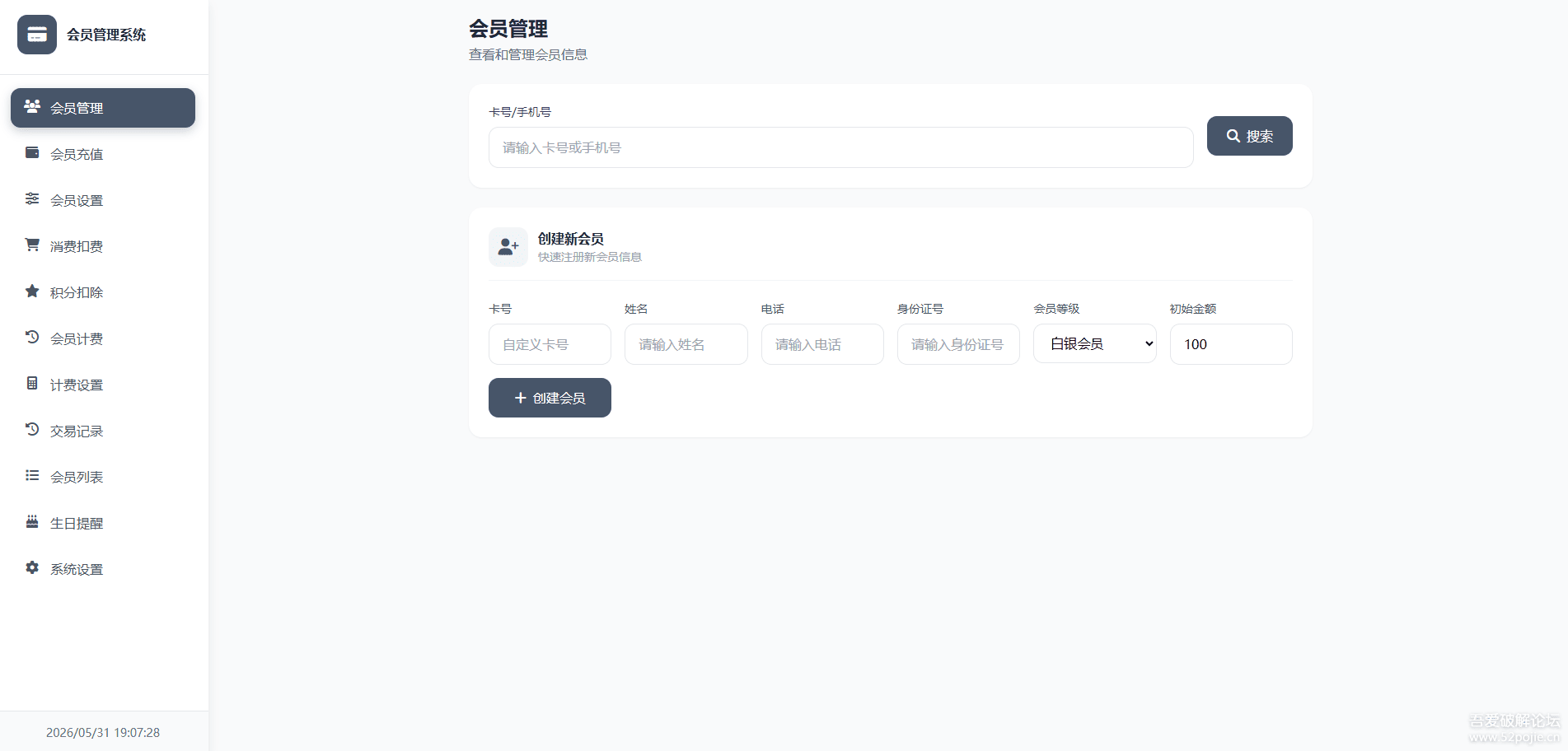Click the 请输入姓名 input field
The height and width of the screenshot is (751, 1568).
(686, 344)
